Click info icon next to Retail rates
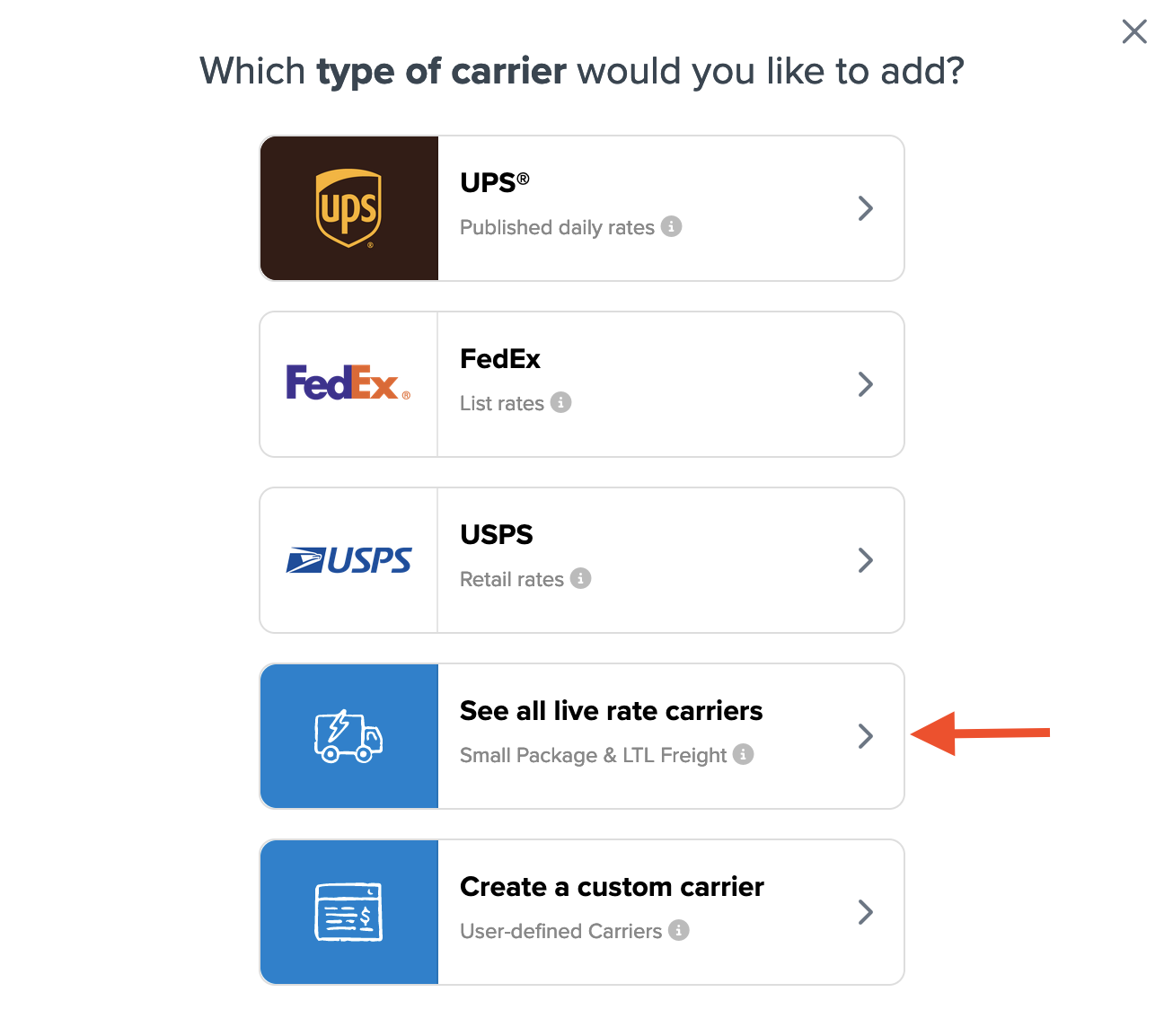The width and height of the screenshot is (1164, 1036). pyautogui.click(x=581, y=578)
